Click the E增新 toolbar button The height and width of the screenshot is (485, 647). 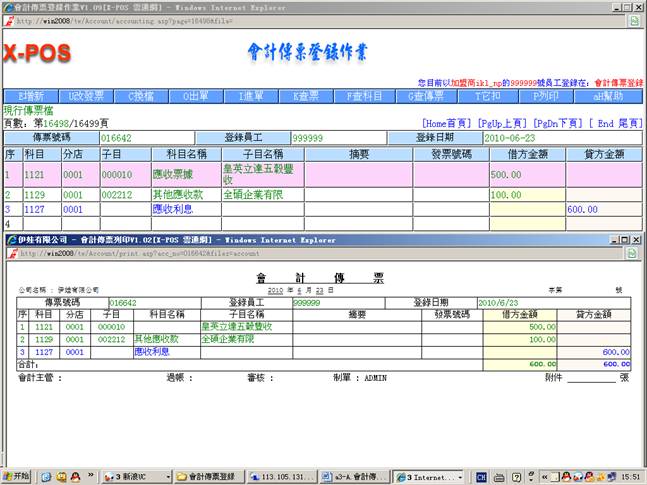click(29, 96)
